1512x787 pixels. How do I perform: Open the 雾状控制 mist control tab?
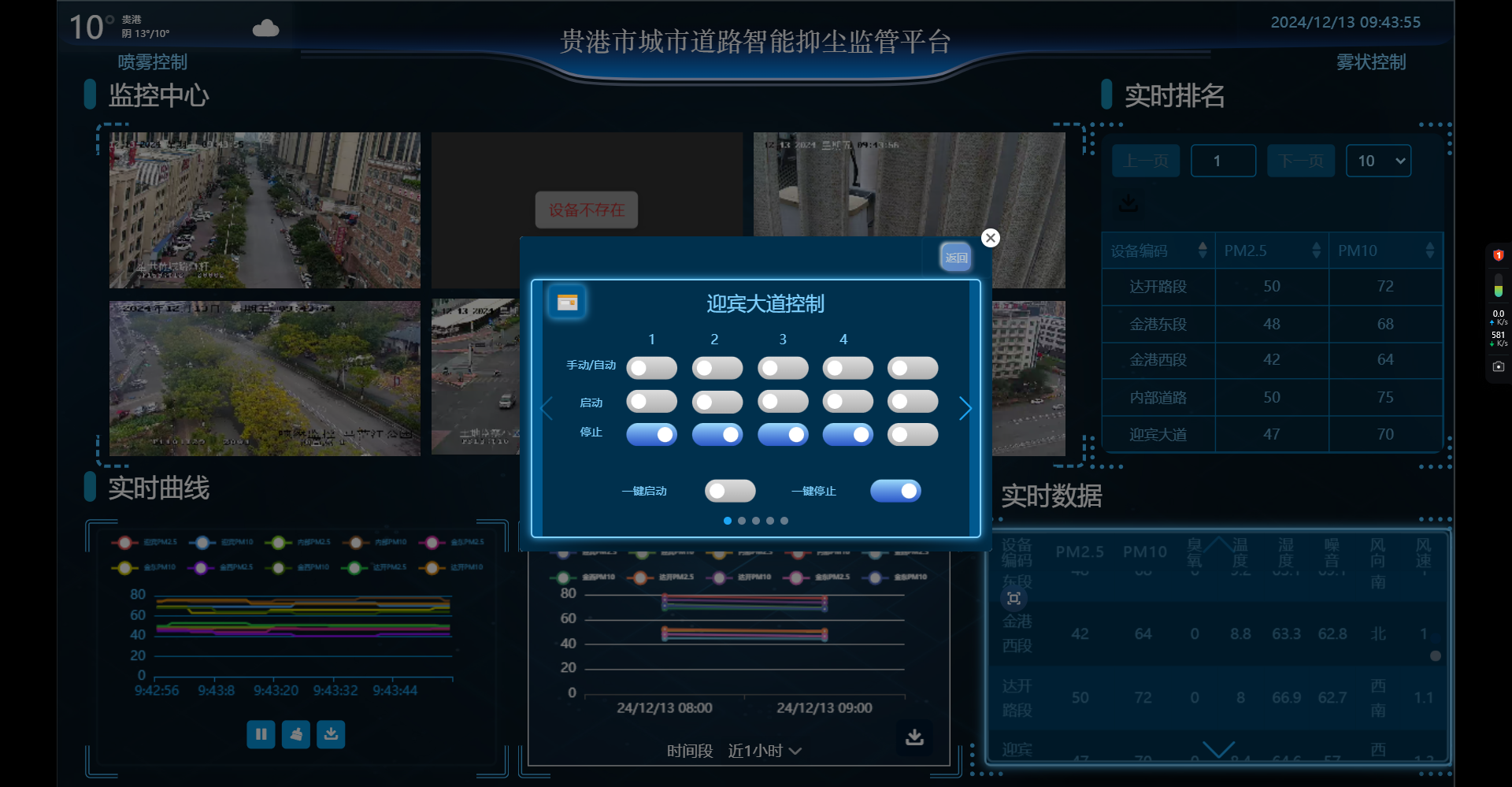[x=1370, y=61]
